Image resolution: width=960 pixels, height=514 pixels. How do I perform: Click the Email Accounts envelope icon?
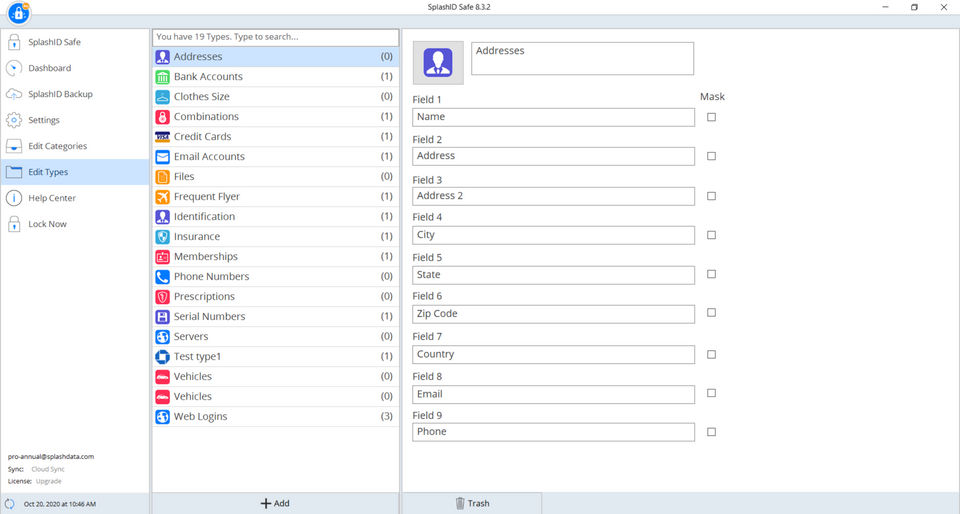pos(162,157)
